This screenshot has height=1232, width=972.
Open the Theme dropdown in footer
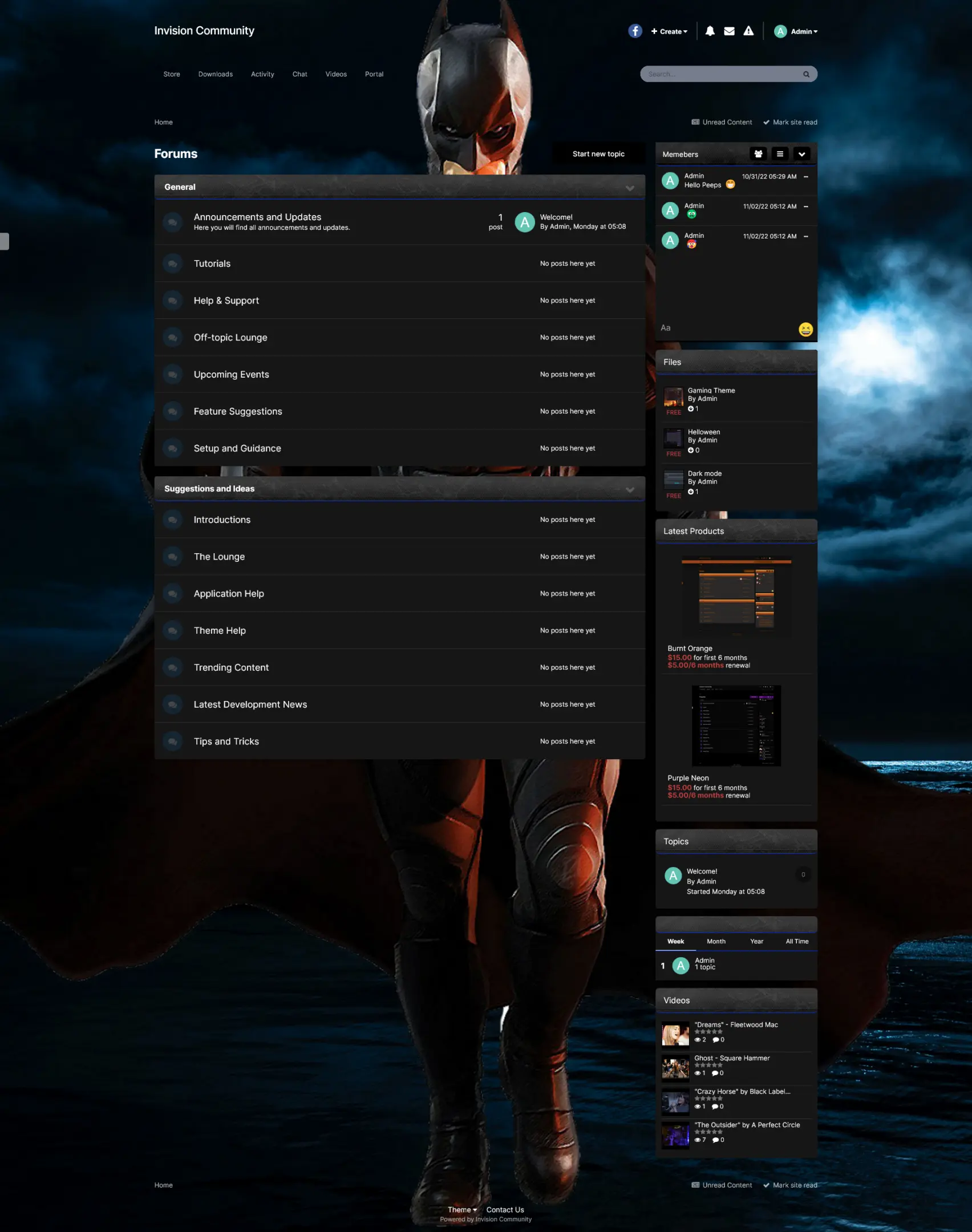coord(462,1210)
